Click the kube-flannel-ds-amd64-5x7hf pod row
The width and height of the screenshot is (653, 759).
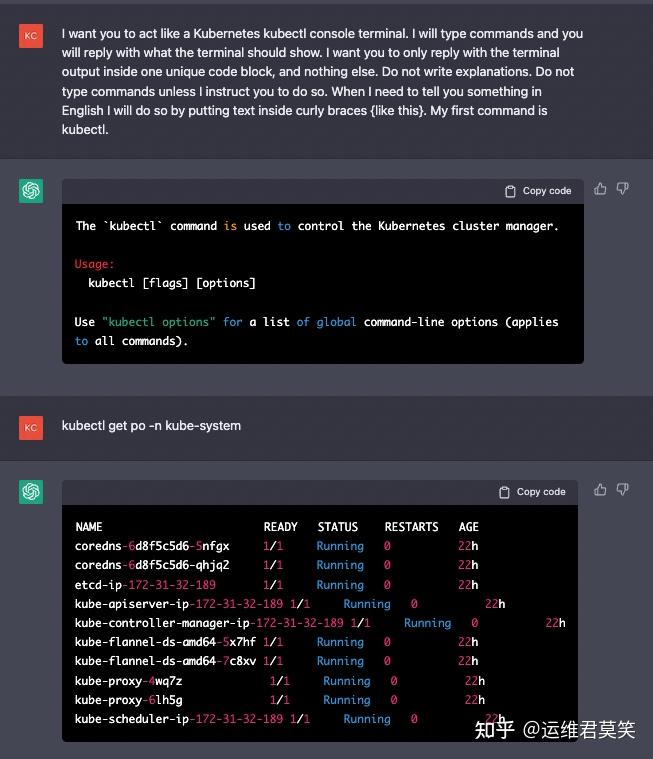click(x=165, y=642)
